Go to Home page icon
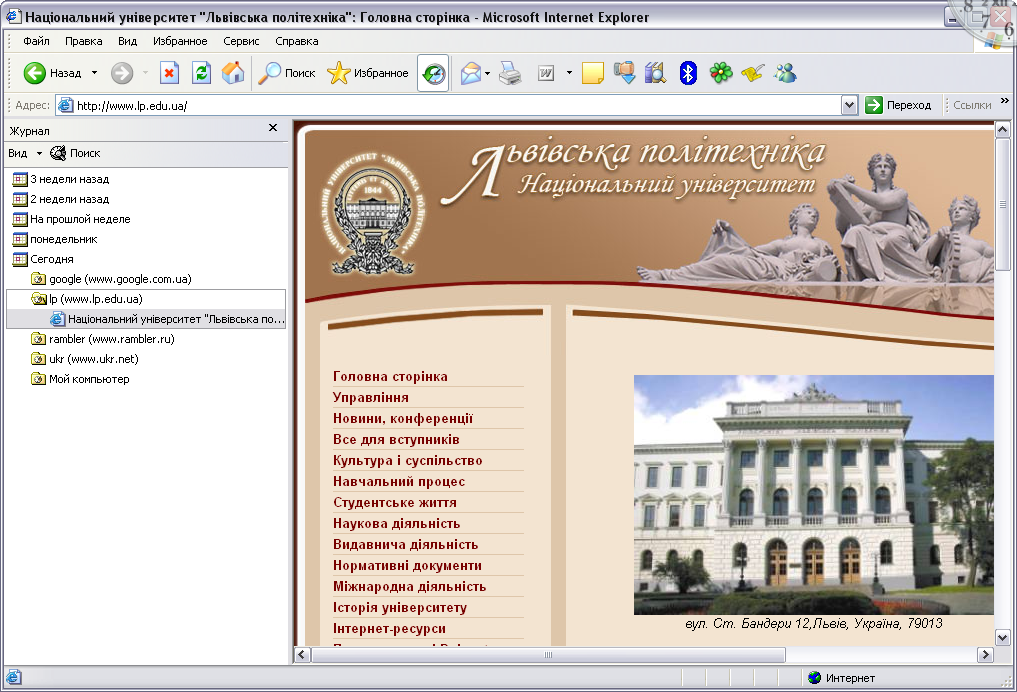This screenshot has width=1017, height=692. (233, 73)
